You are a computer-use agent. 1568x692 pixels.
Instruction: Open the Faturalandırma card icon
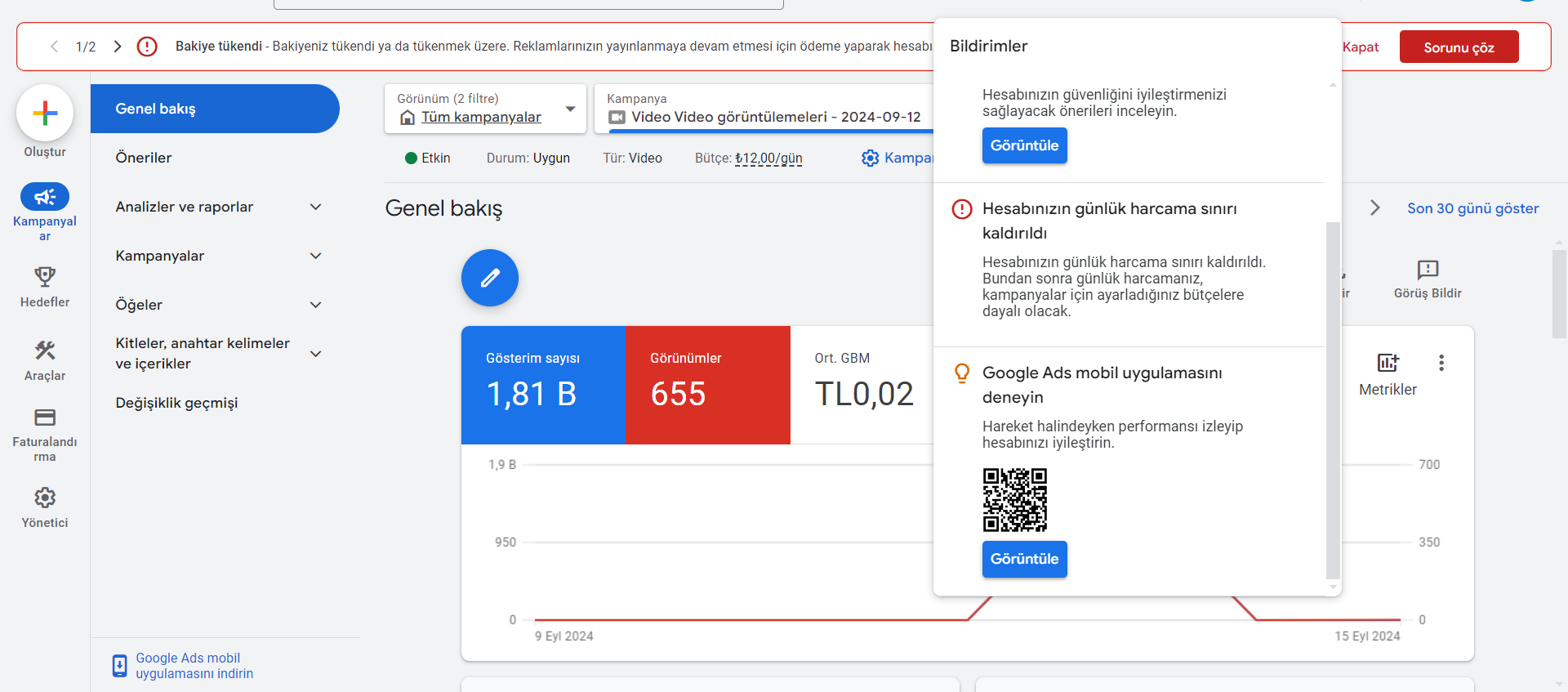(x=45, y=417)
